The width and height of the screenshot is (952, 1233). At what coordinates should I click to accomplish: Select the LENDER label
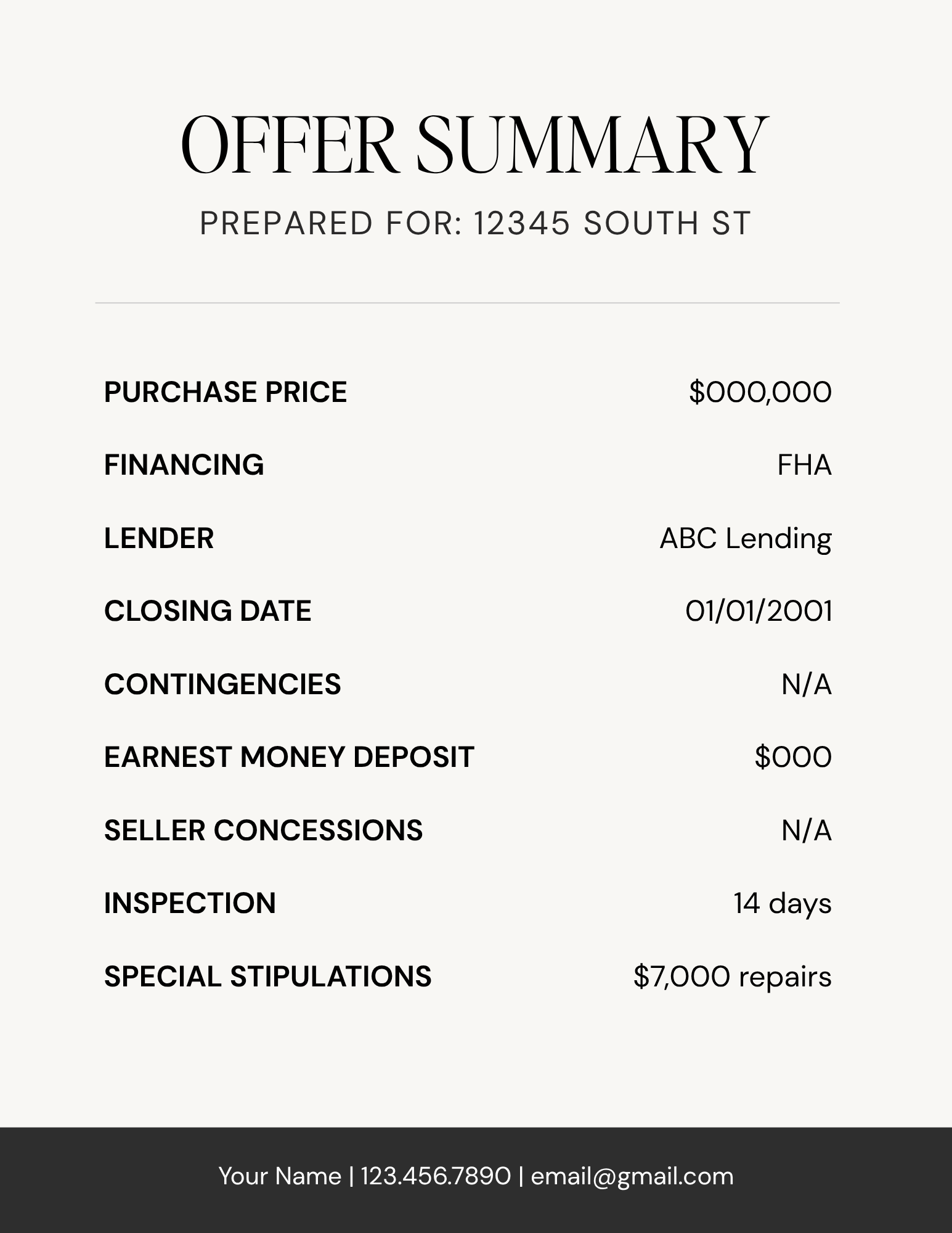pyautogui.click(x=159, y=538)
